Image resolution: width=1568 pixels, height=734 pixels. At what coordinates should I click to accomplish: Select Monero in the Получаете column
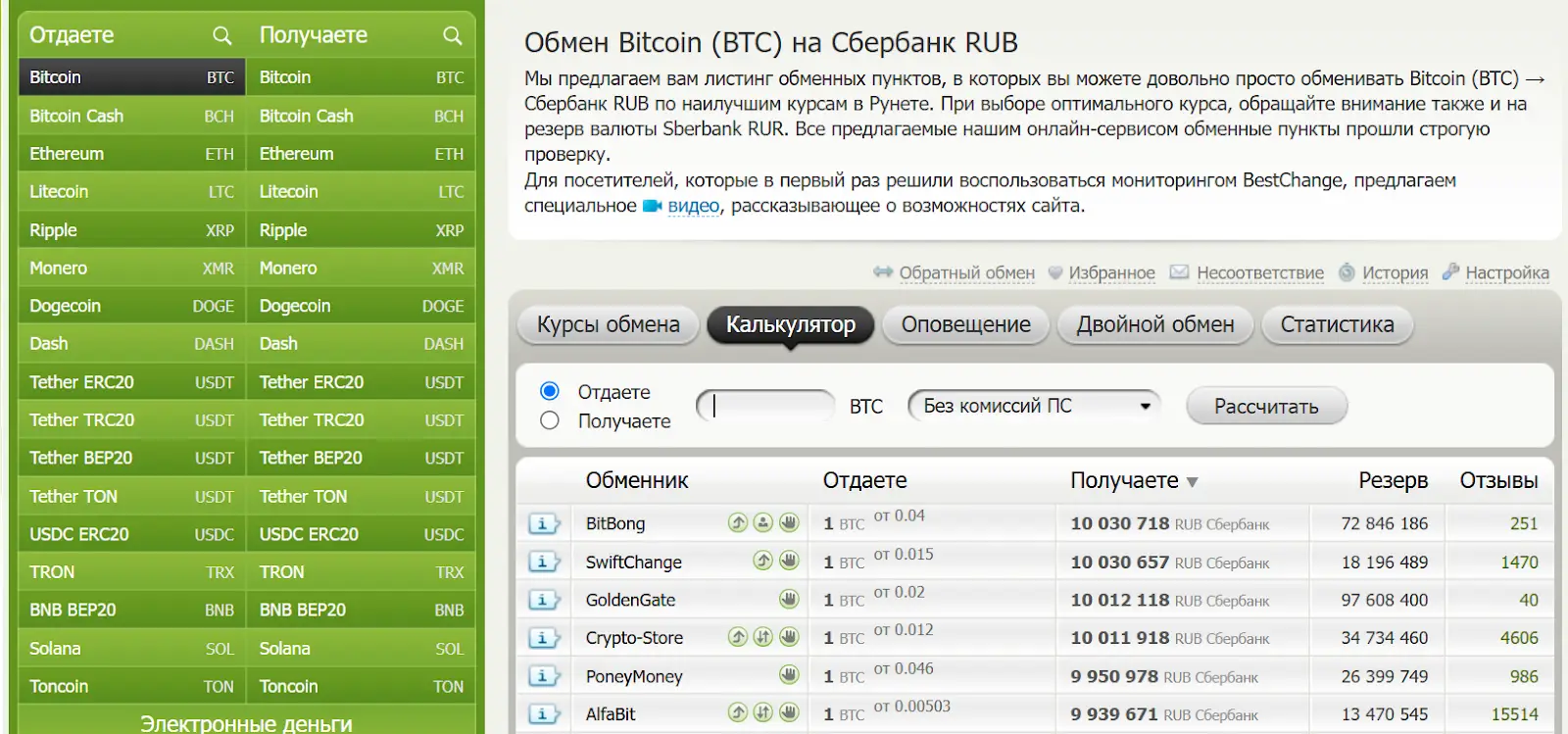[x=361, y=269]
